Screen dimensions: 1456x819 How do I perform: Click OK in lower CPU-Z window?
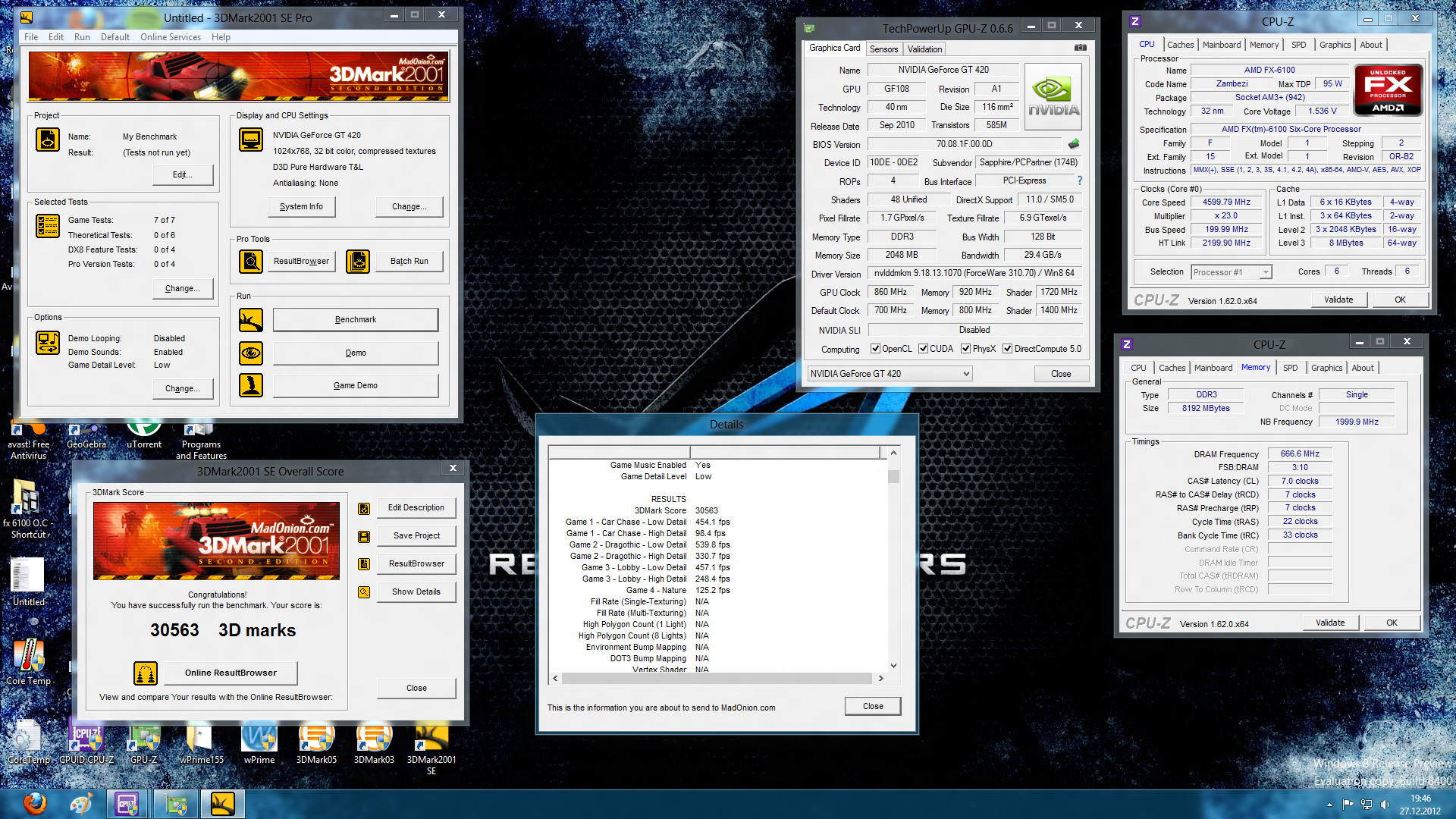coord(1392,623)
